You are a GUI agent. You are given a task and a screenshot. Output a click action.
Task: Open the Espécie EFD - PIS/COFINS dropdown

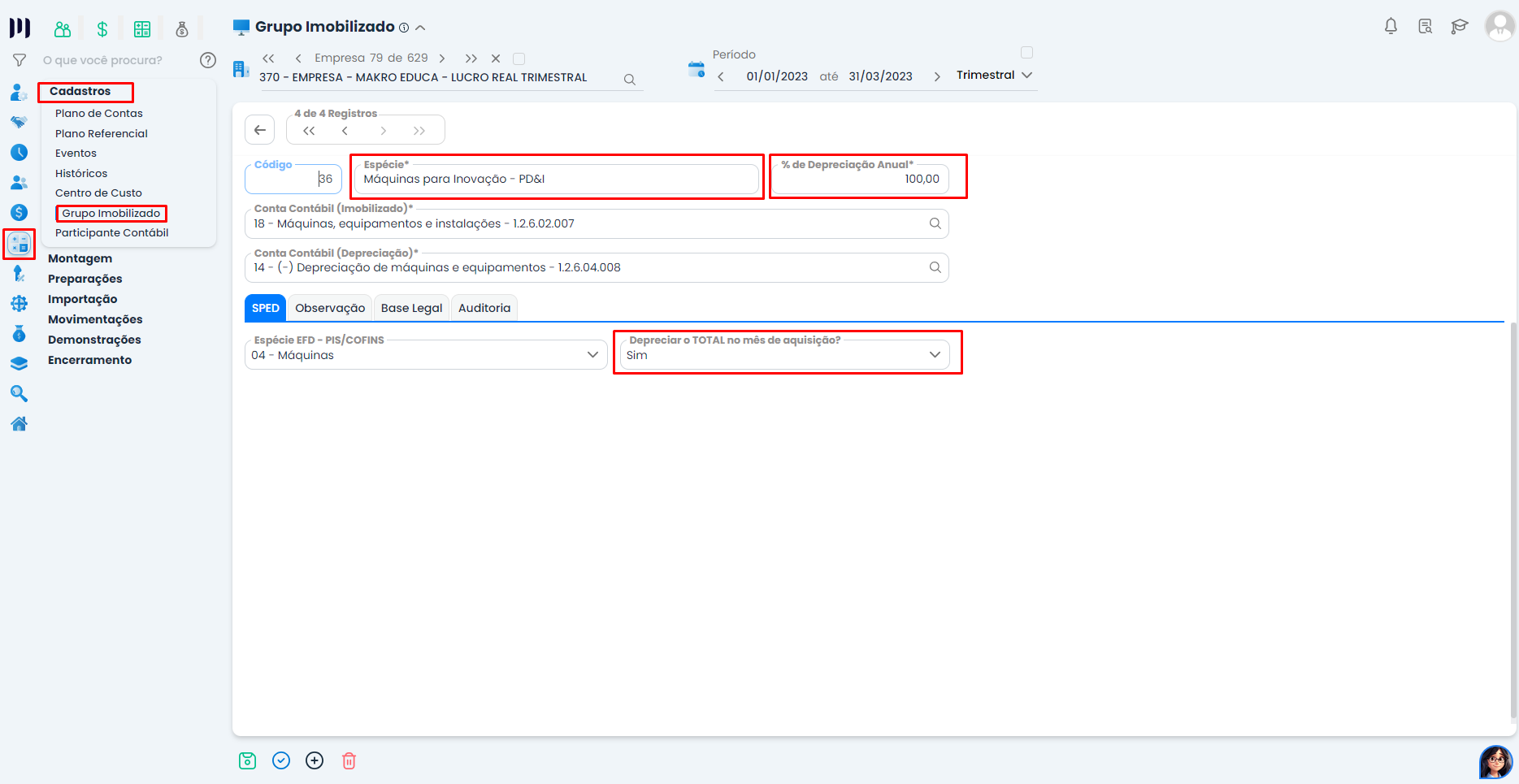592,355
